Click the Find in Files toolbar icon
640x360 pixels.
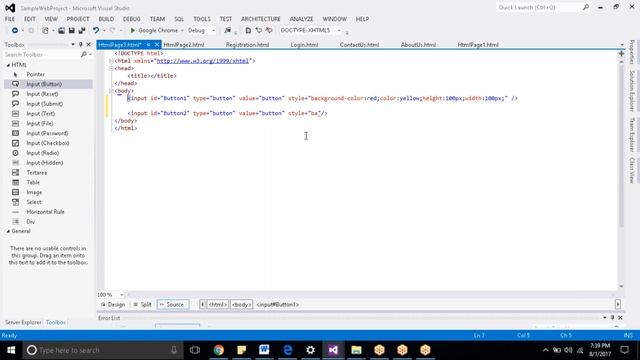click(227, 31)
